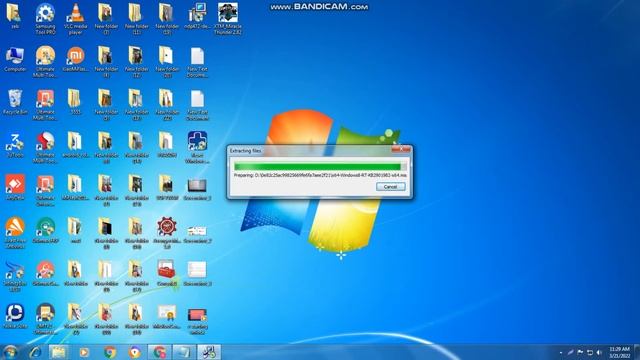Launch Google Chrome from taskbar
Screen dimensions: 640x360
coord(109,352)
